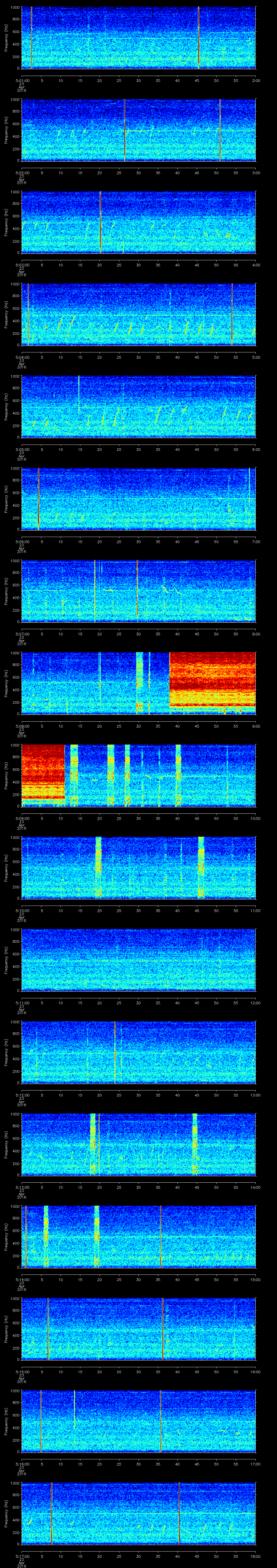Click the spectrogram panel starting at 5:01:00

coord(139,38)
